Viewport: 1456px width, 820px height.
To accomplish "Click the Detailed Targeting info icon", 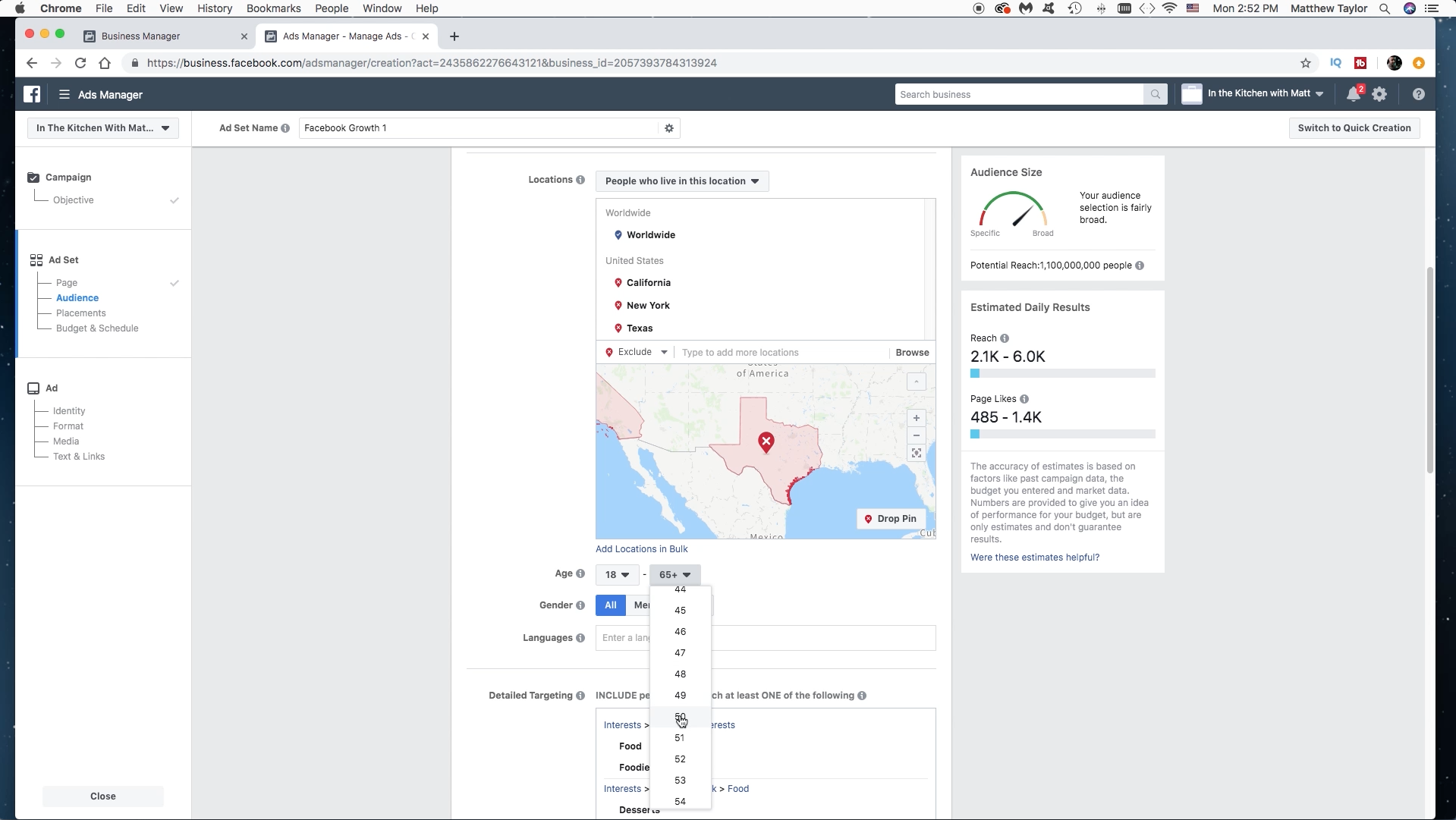I will [x=580, y=695].
